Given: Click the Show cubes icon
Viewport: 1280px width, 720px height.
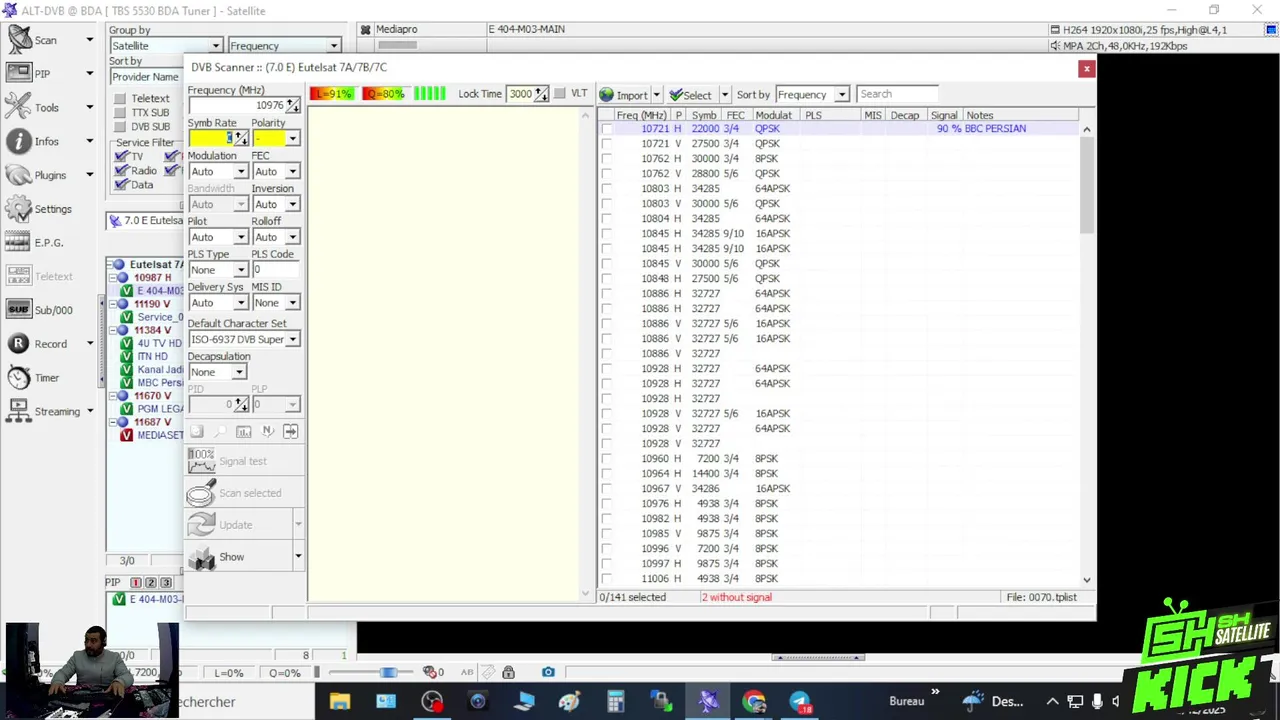Looking at the screenshot, I should 202,557.
